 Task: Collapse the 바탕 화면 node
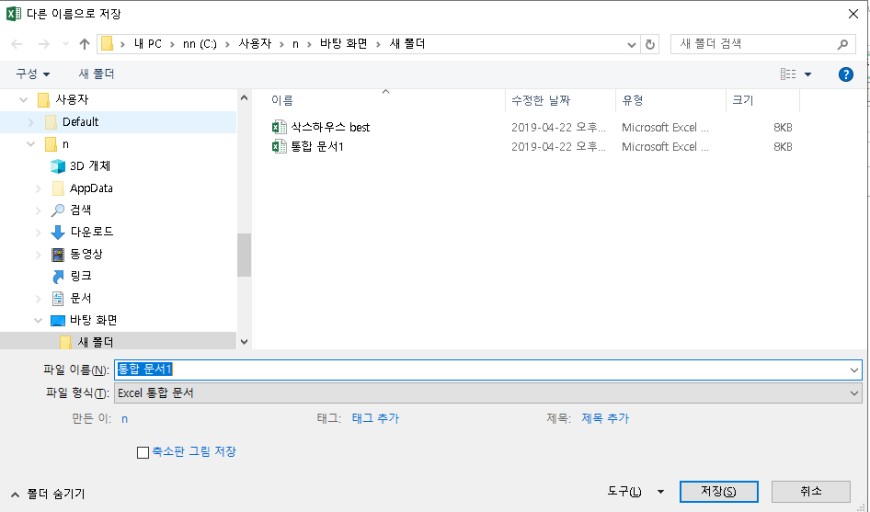point(38,320)
